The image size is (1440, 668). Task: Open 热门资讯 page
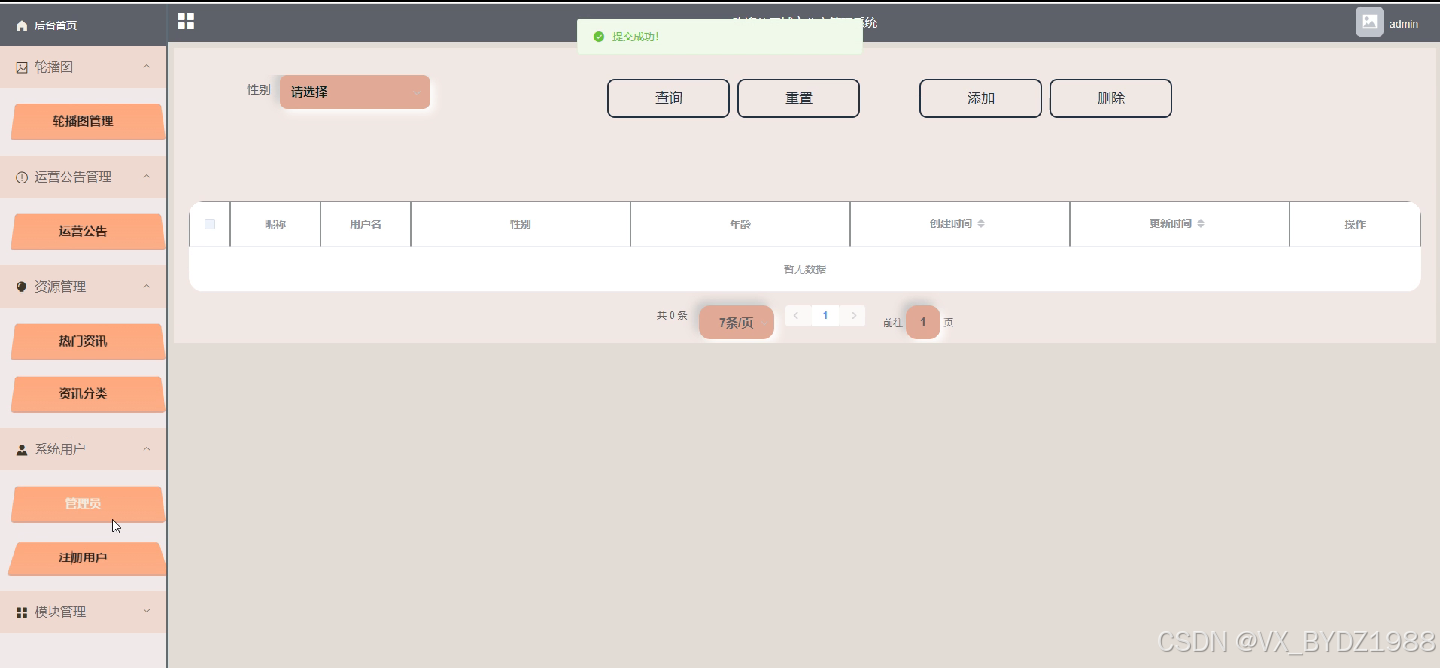88,341
